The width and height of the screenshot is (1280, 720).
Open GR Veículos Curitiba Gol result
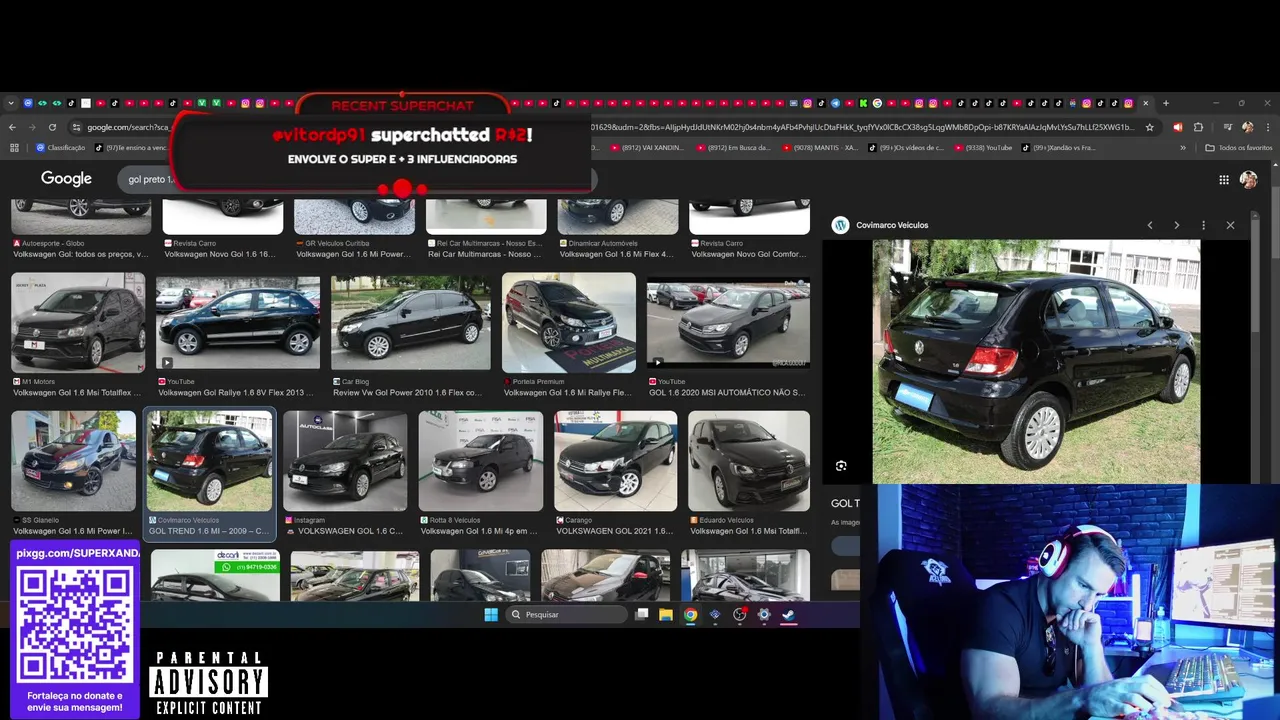(x=354, y=249)
